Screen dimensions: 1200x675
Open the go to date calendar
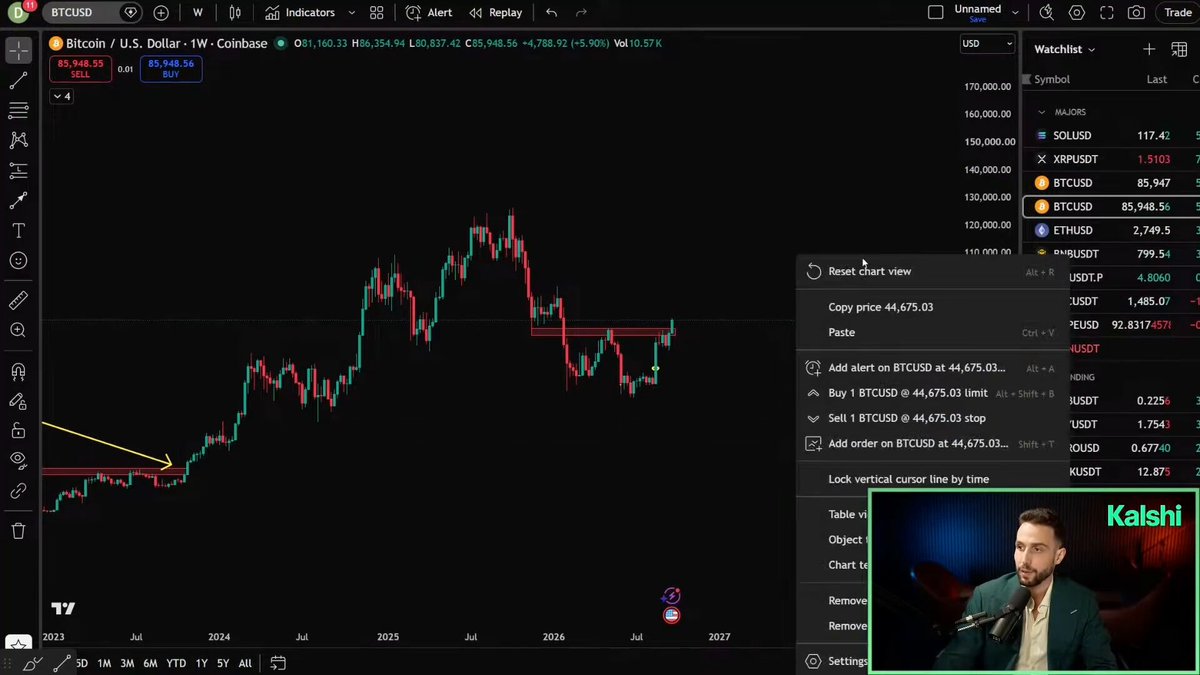278,663
